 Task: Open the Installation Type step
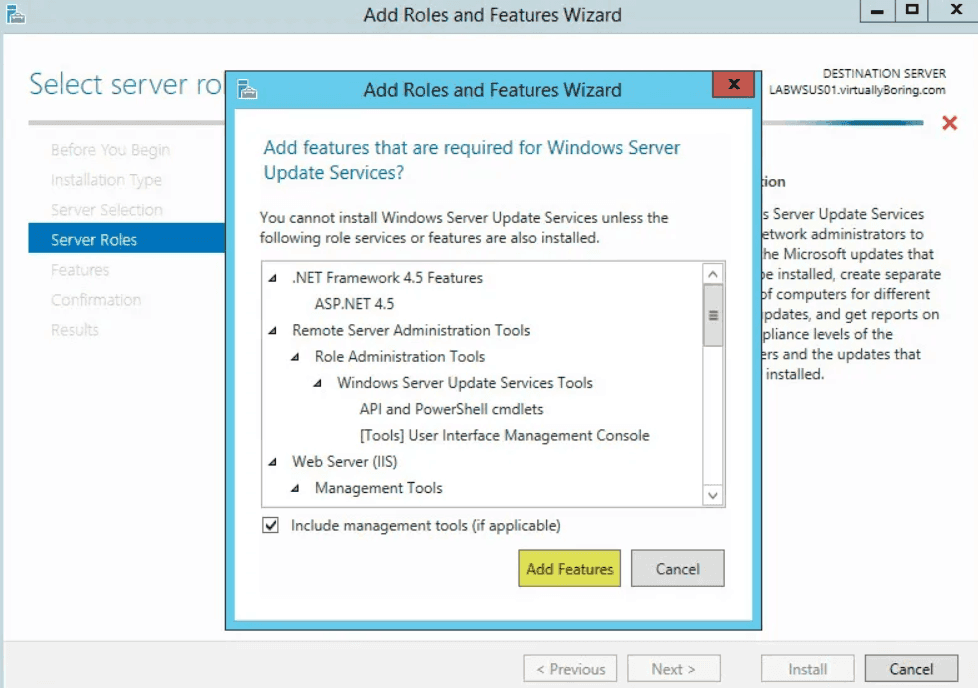pyautogui.click(x=106, y=180)
